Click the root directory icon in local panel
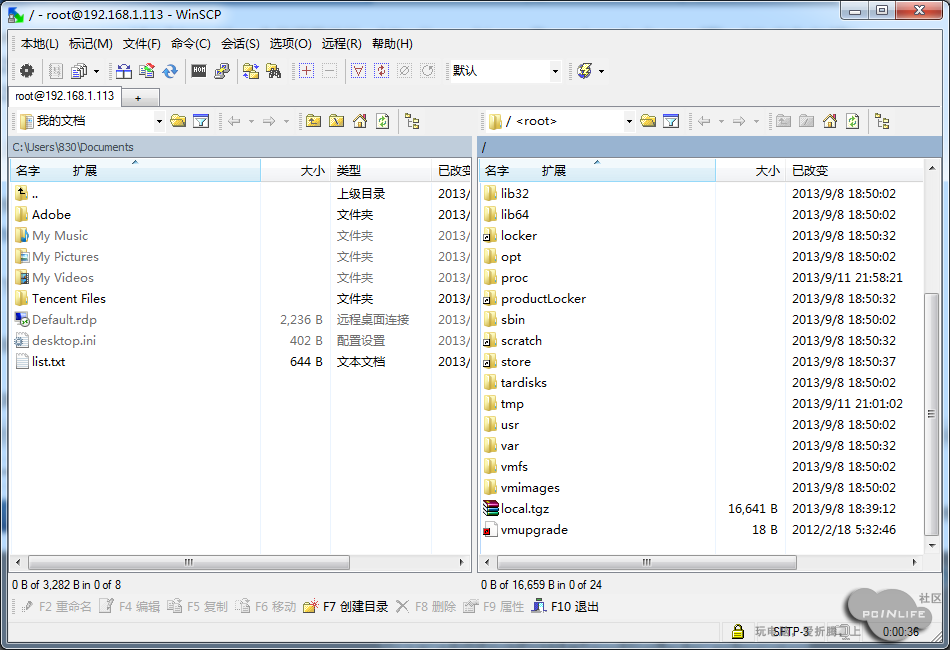The height and width of the screenshot is (650, 950). click(x=336, y=121)
